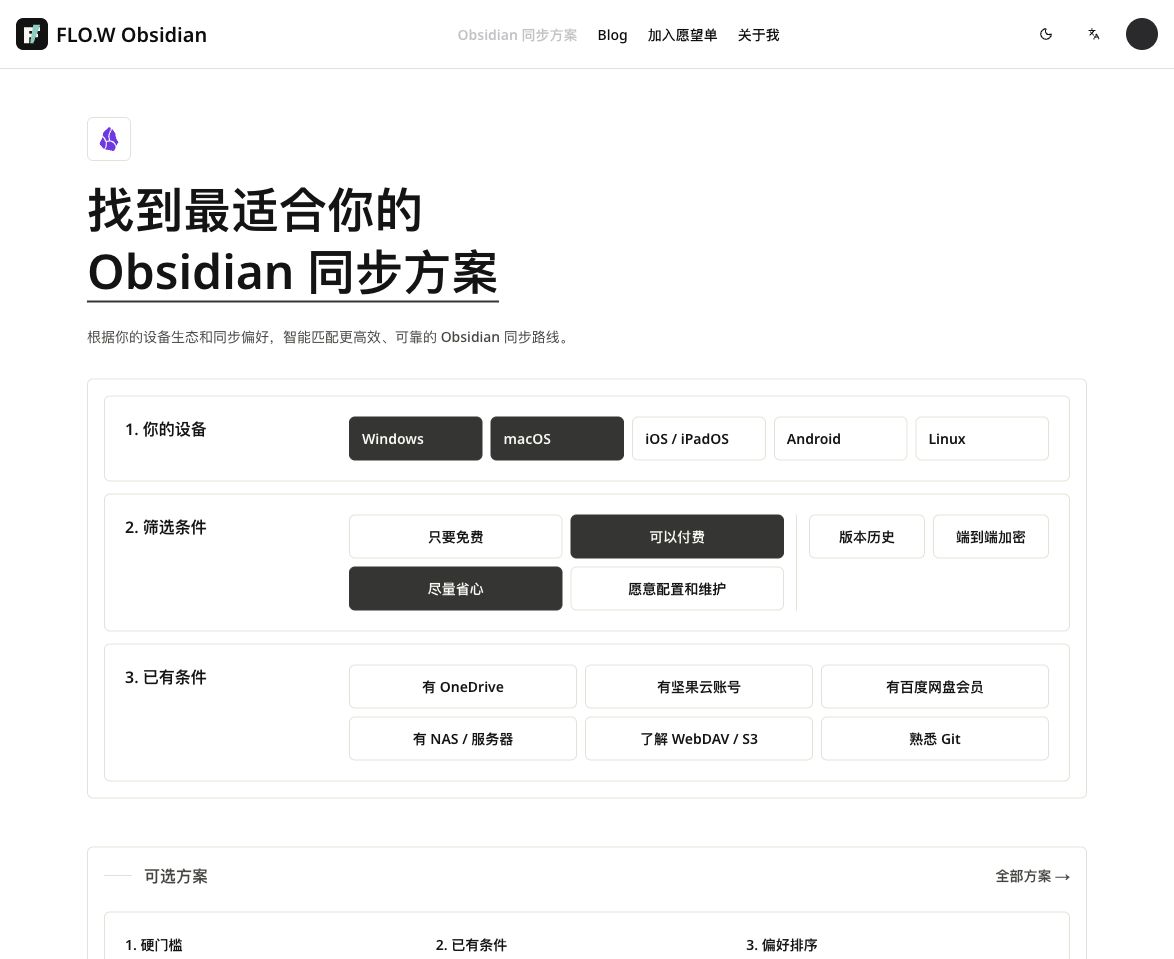Click the 3. 已有条件 label
Screen dimensions: 1174x959
(x=165, y=677)
